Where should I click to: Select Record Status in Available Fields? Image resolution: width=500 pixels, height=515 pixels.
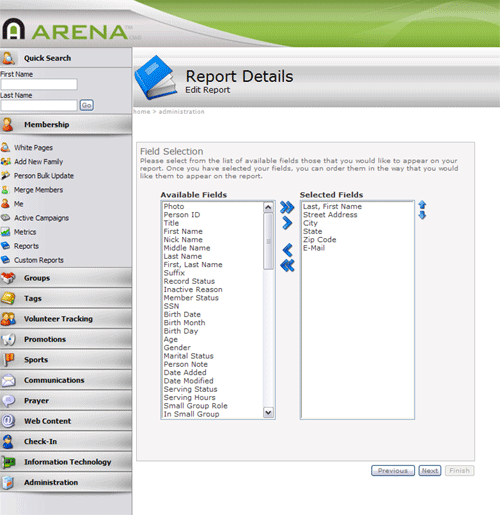coord(213,281)
